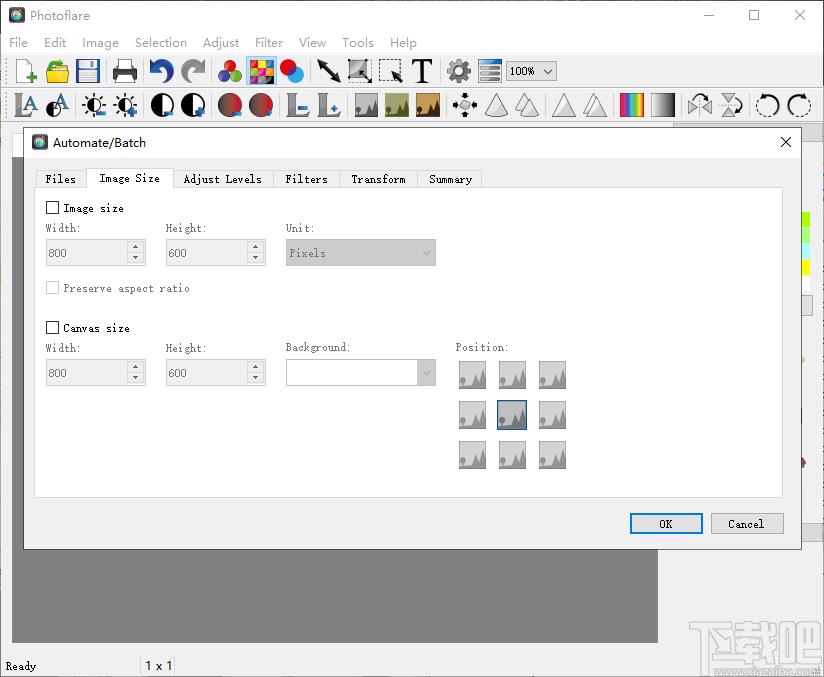Switch to the Summary tab
The image size is (824, 677).
coord(450,179)
